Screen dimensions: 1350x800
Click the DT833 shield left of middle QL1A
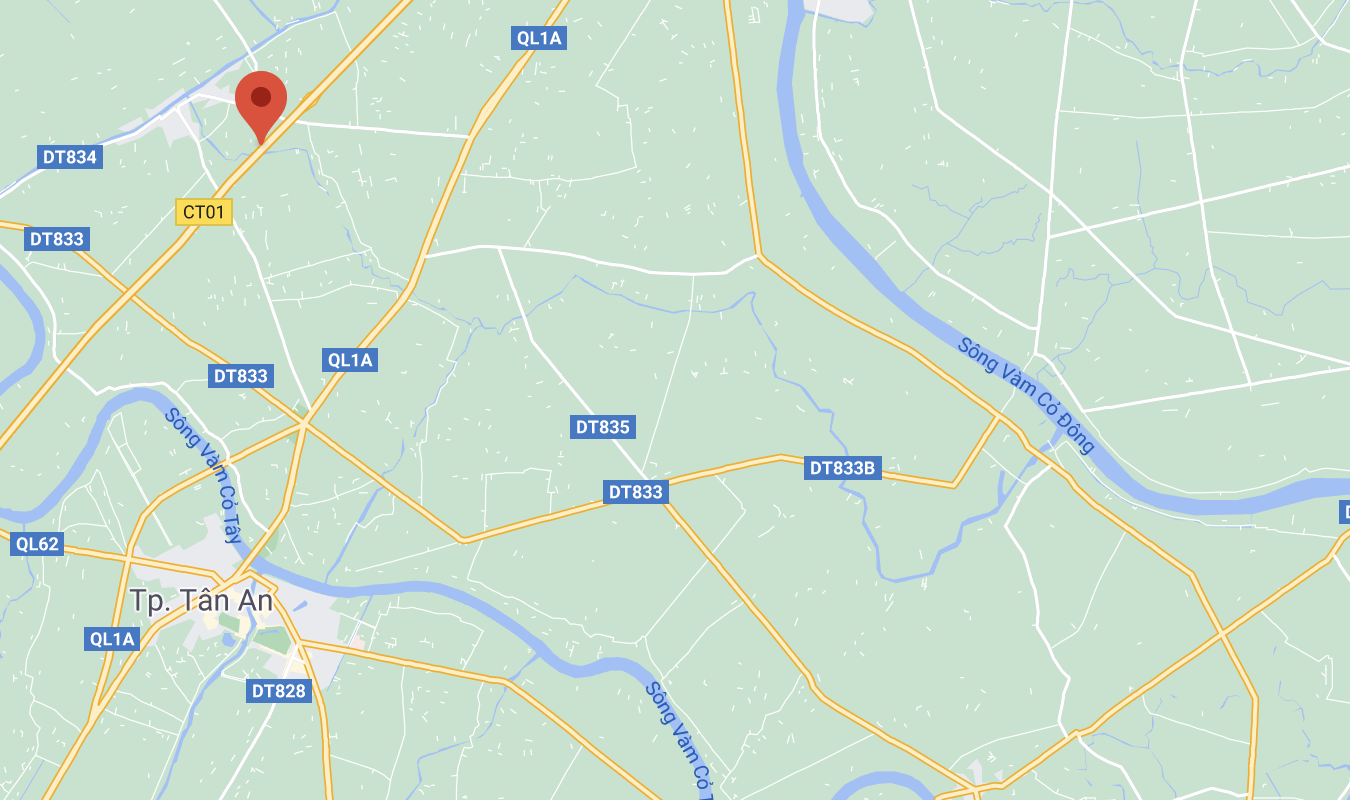click(241, 376)
